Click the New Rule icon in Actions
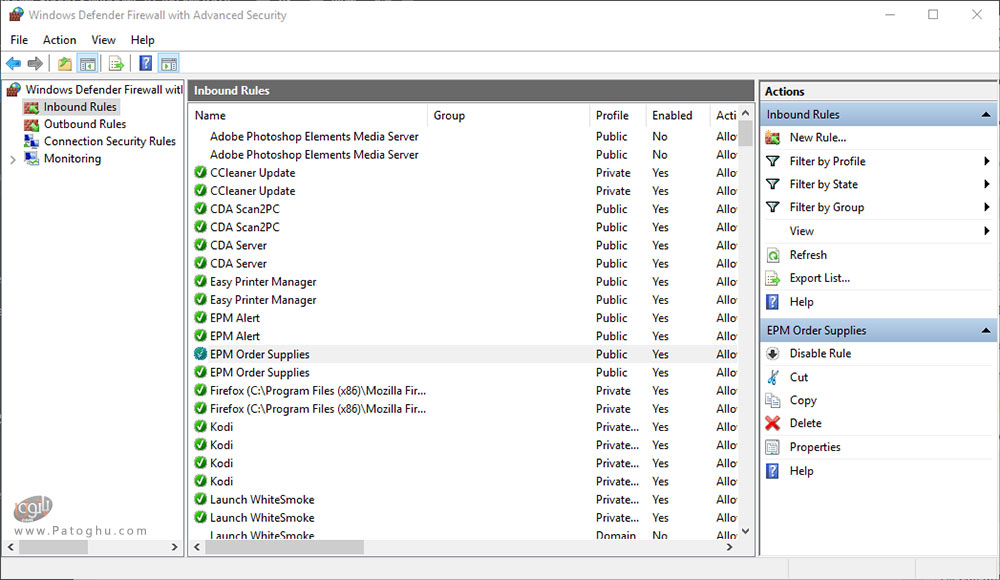This screenshot has width=1000, height=580. pyautogui.click(x=773, y=137)
